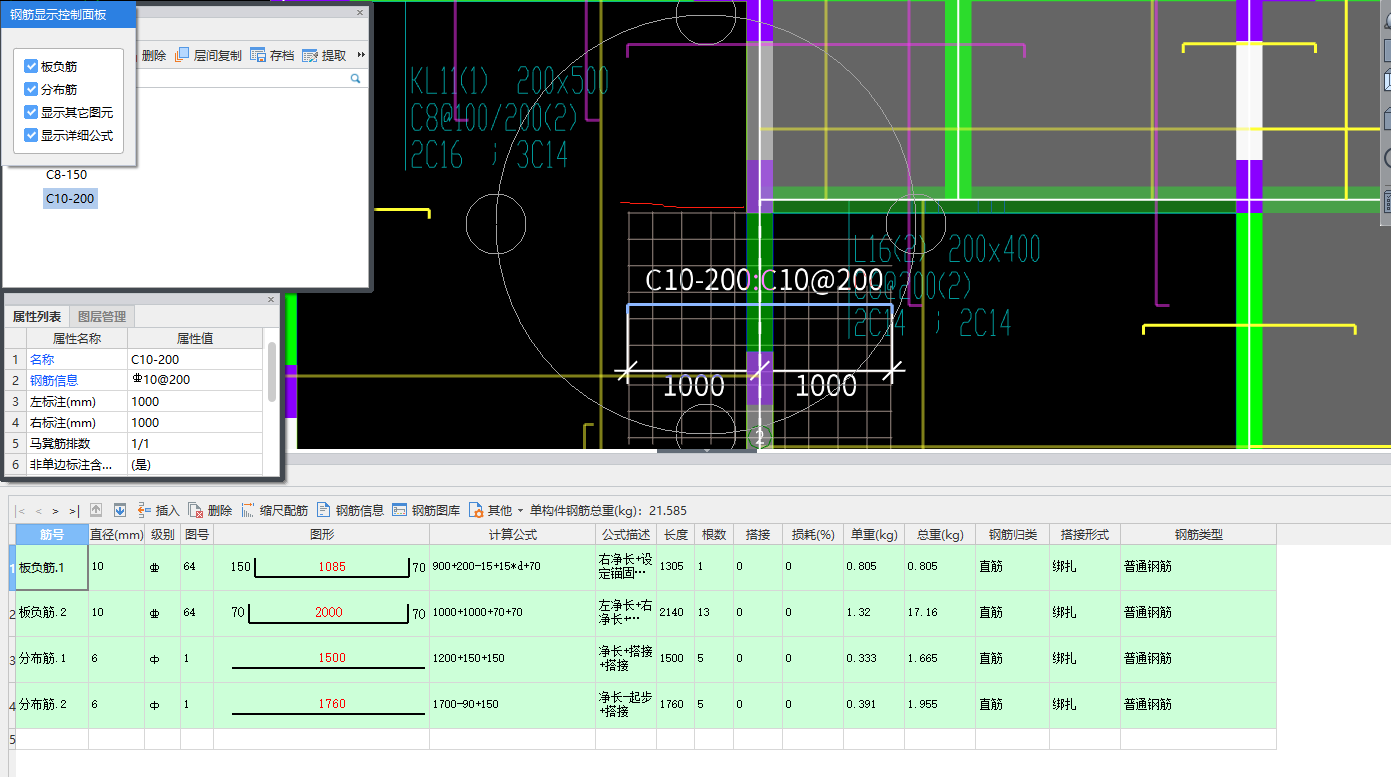
Task: Click 钢筋显示控制面板 title bar
Action: coord(68,14)
